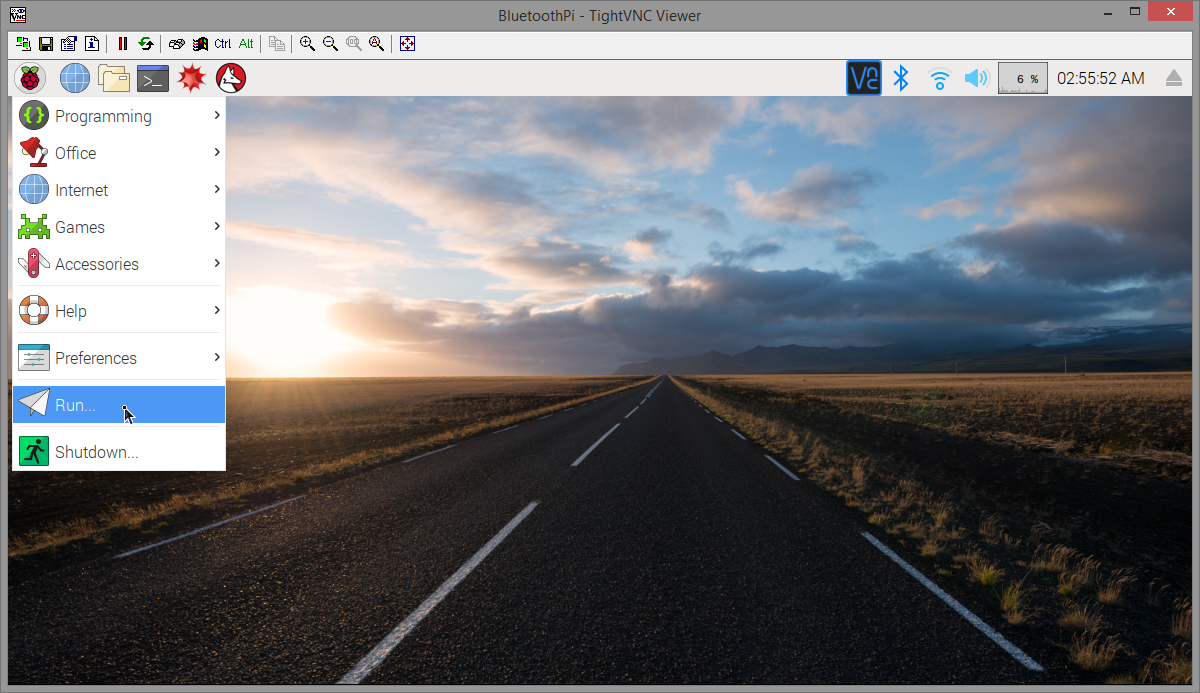Refresh the screen with green arrows icon
Viewport: 1200px width, 693px height.
pyautogui.click(x=146, y=44)
